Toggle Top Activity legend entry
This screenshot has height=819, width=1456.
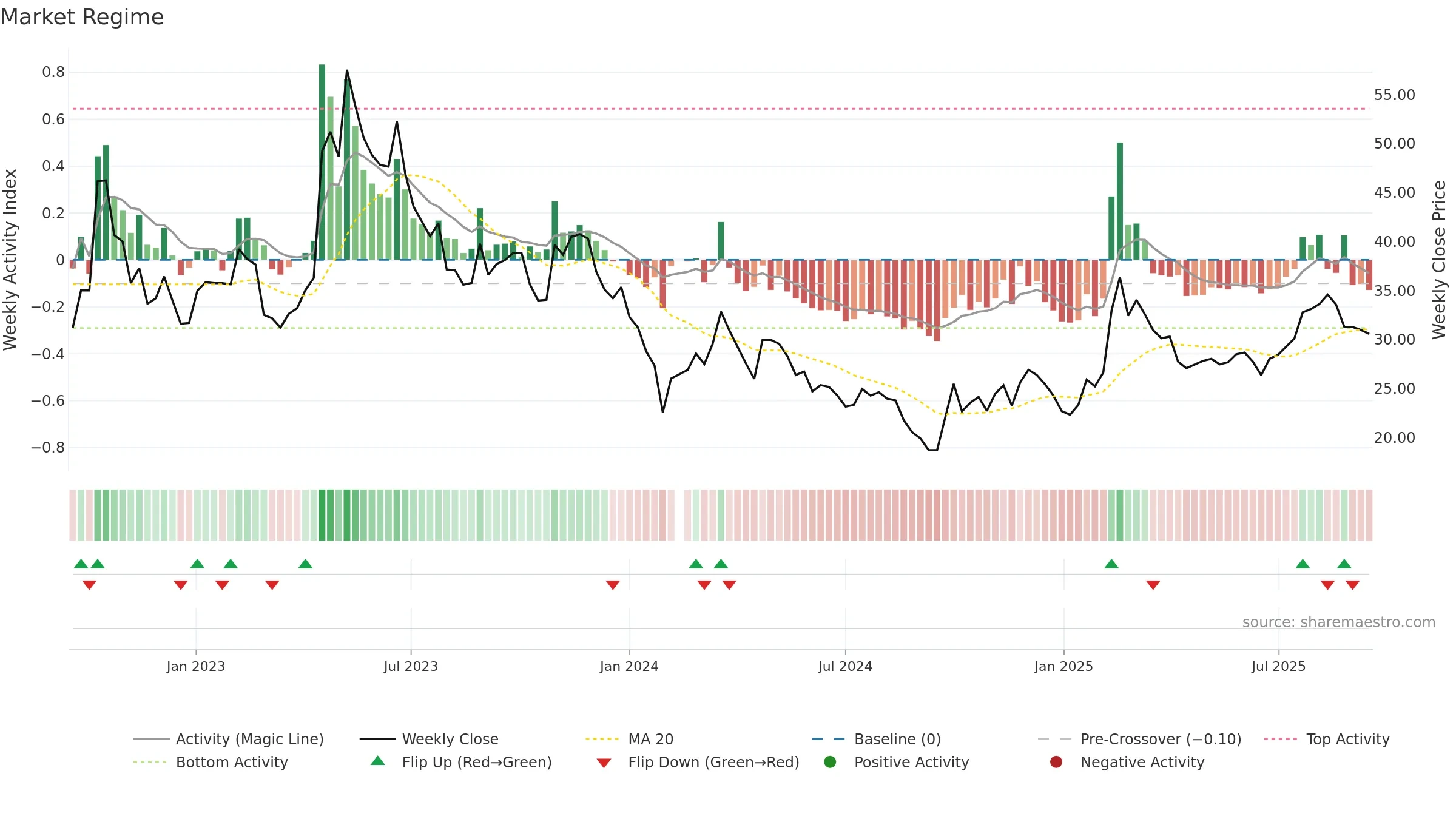coord(1327,739)
